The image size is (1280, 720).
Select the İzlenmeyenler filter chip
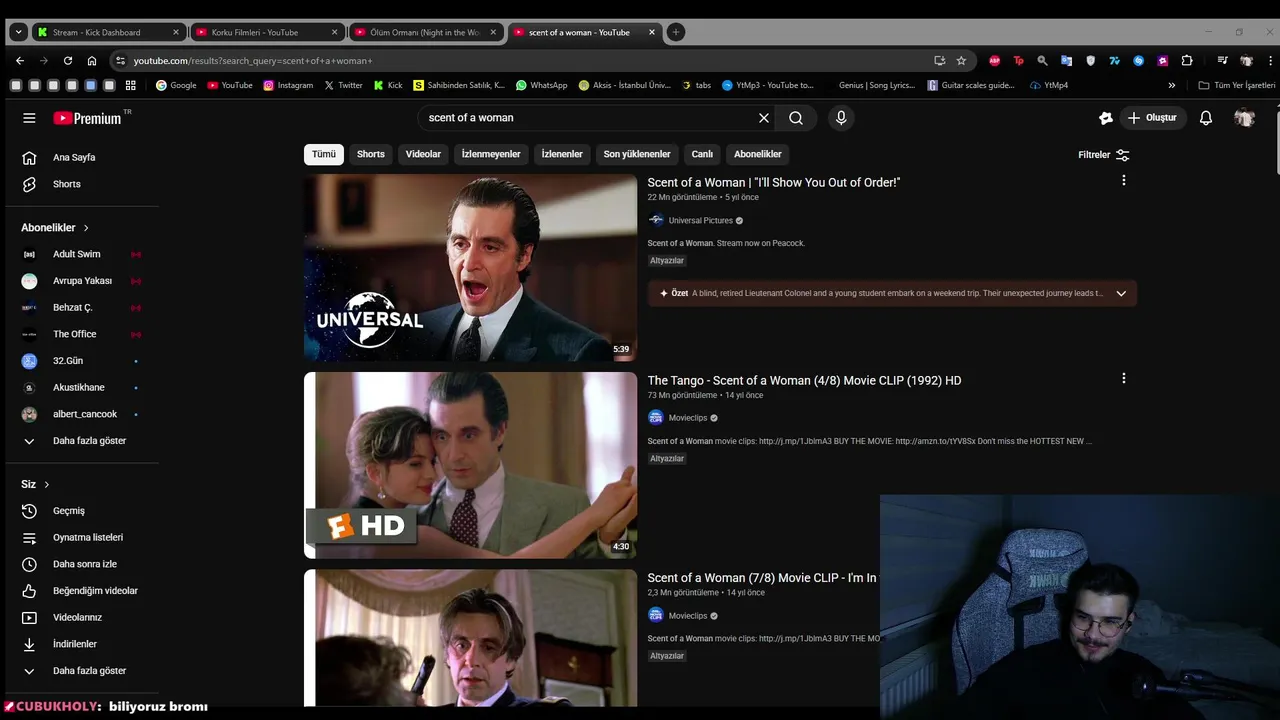click(x=491, y=154)
